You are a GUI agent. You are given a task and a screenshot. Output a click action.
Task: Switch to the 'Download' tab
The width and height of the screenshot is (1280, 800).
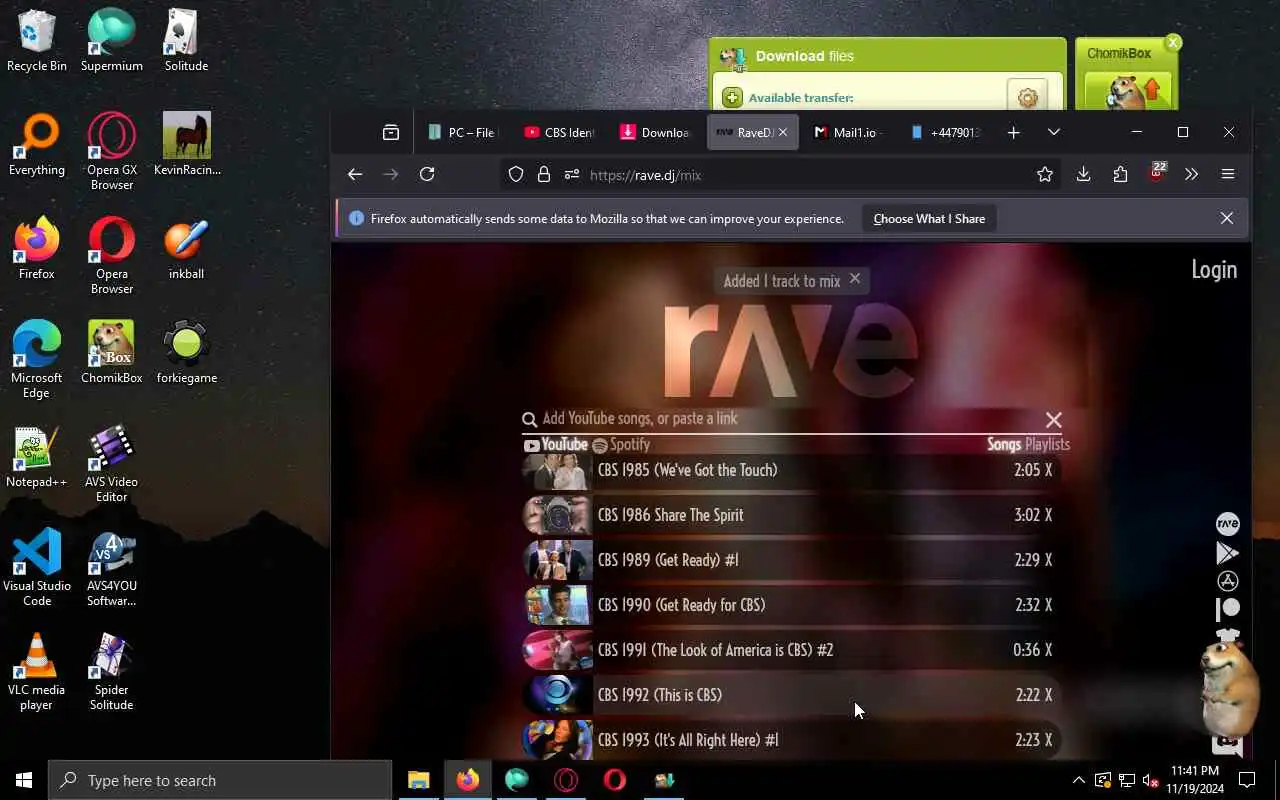(655, 132)
